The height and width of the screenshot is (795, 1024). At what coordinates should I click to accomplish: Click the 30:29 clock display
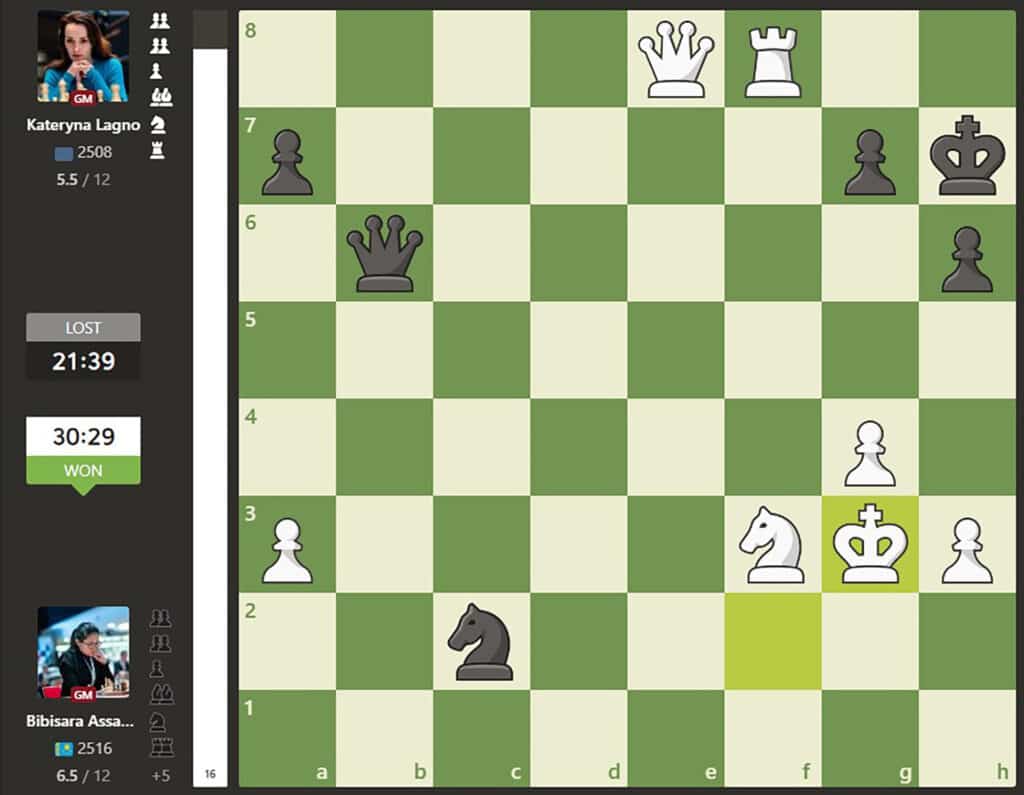pos(83,437)
